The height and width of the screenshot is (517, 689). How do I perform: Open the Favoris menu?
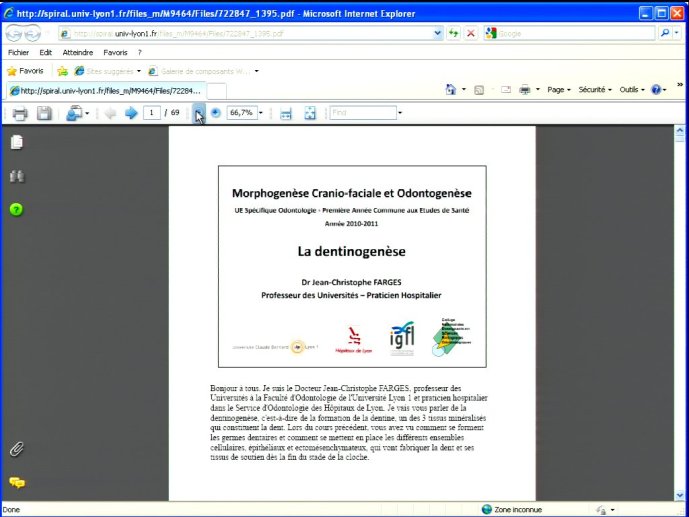116,53
